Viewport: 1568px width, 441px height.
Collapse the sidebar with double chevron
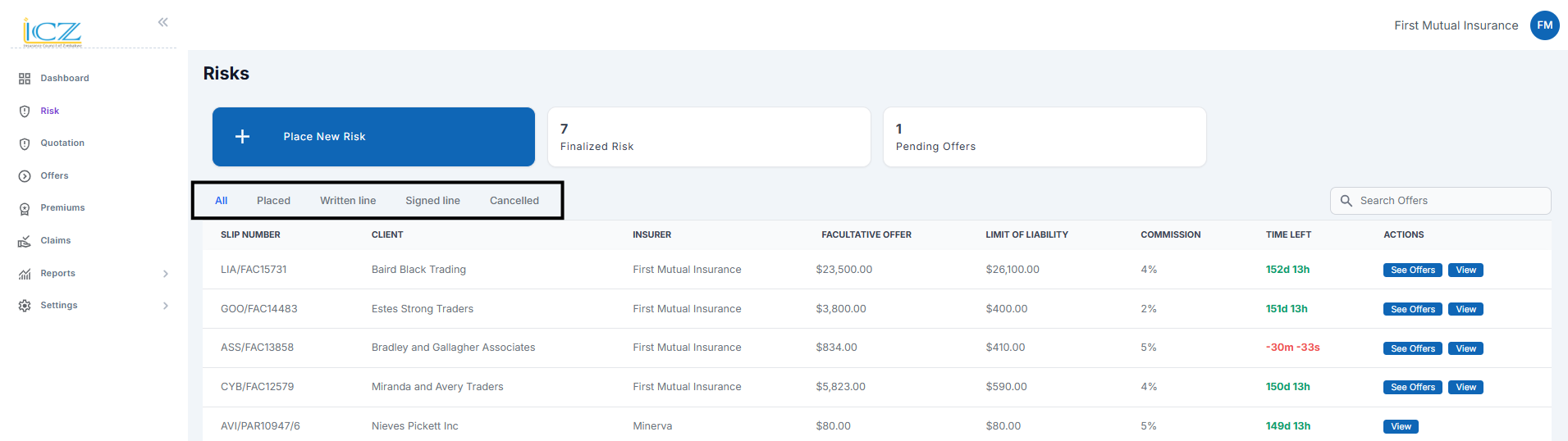tap(163, 22)
